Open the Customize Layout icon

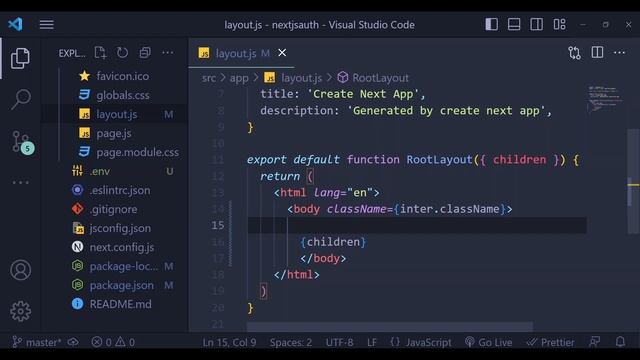[x=559, y=24]
